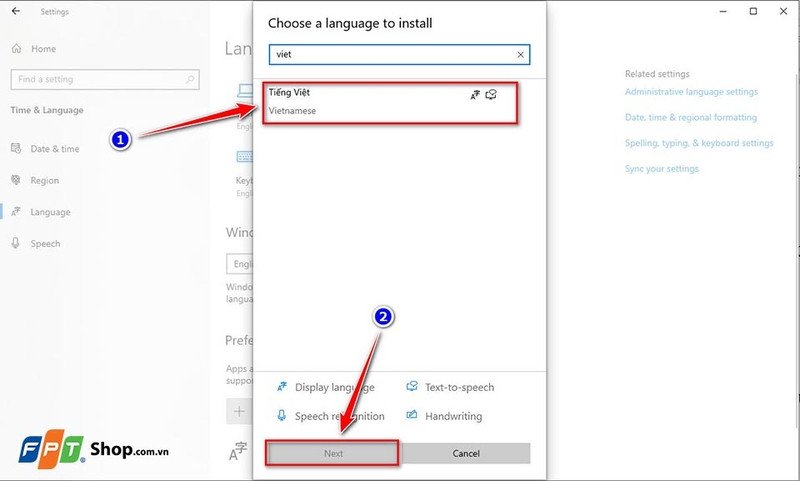Select Date & time in sidebar
The height and width of the screenshot is (481, 800).
[x=54, y=149]
